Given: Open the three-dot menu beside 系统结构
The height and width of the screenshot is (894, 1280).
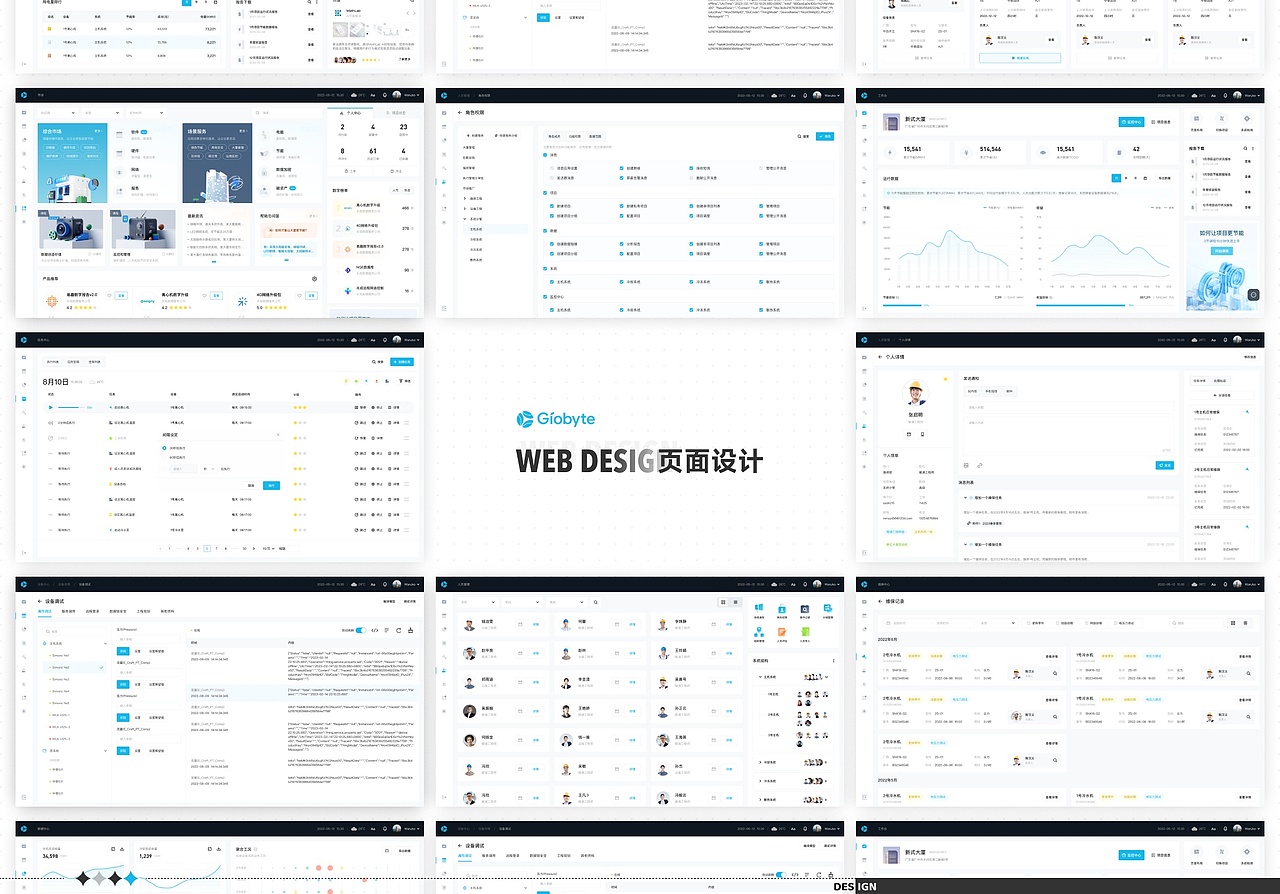Looking at the screenshot, I should tap(834, 660).
